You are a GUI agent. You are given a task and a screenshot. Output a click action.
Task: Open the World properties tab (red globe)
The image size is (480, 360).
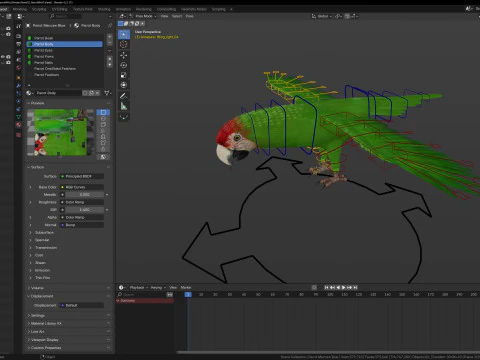(19, 68)
